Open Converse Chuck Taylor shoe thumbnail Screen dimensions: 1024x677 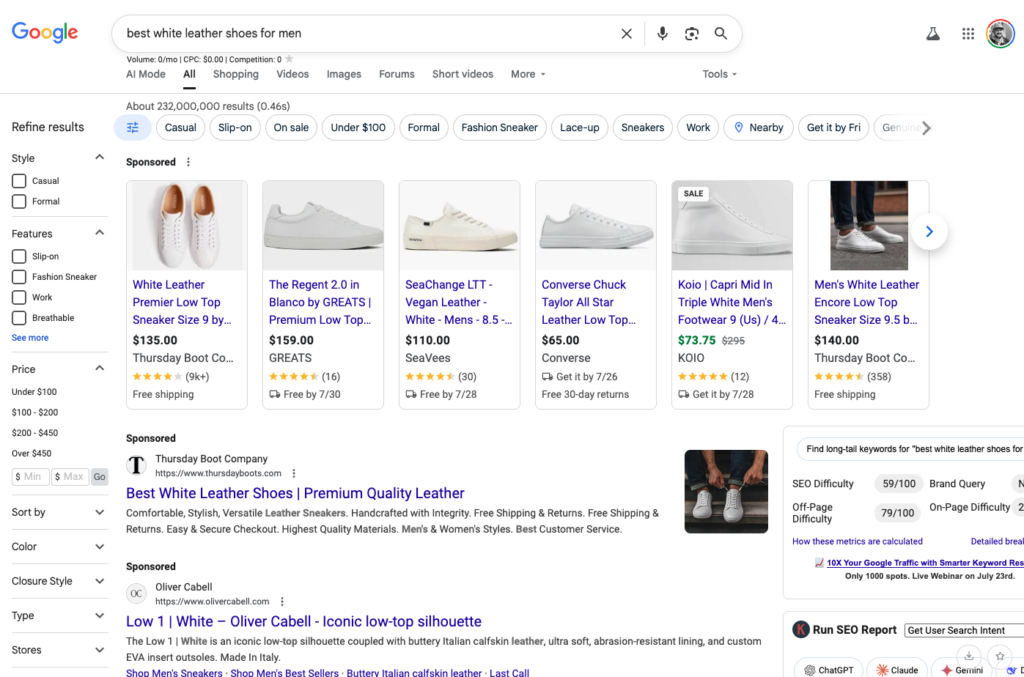596,225
